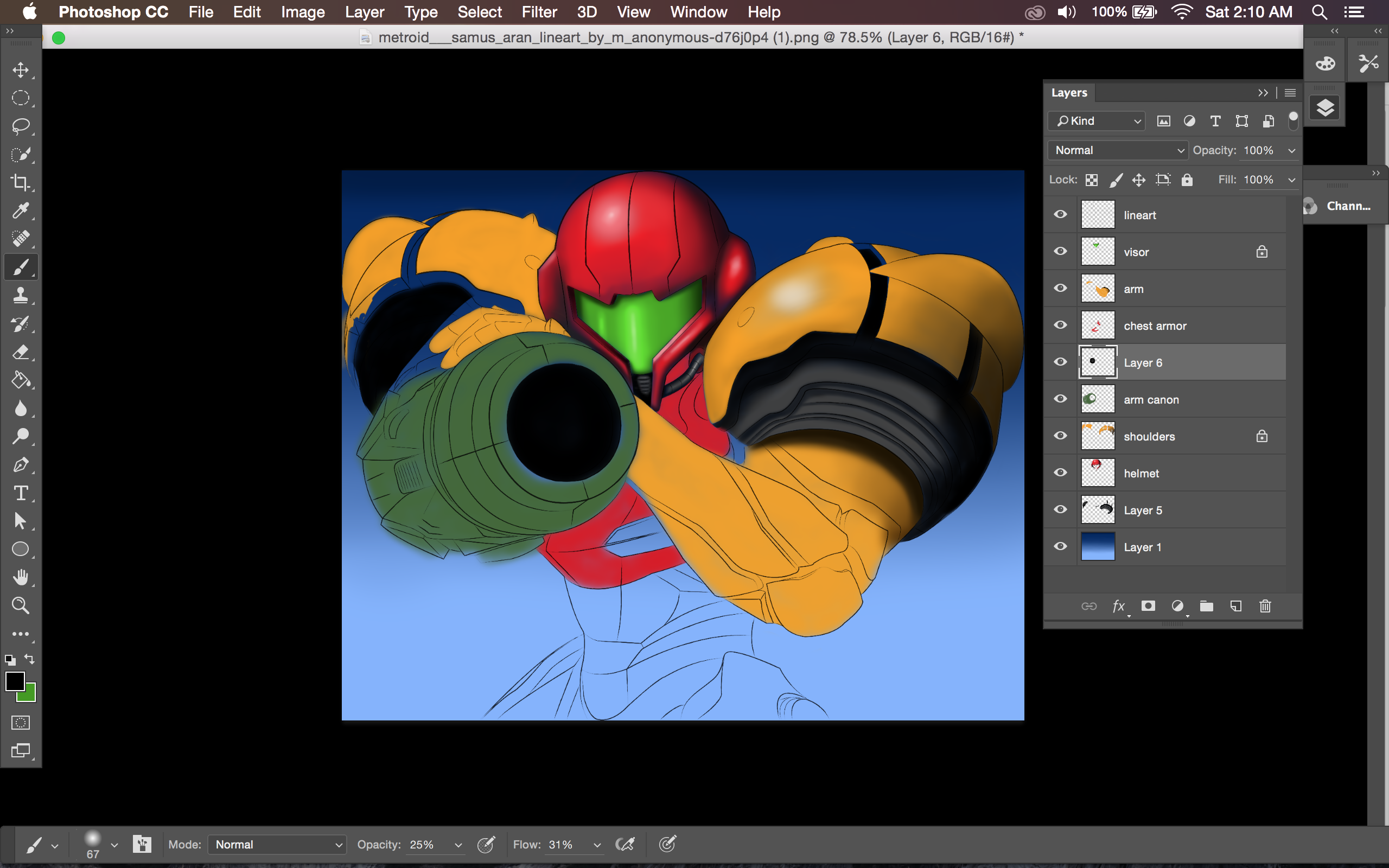Hide the arm canon layer

click(1060, 398)
